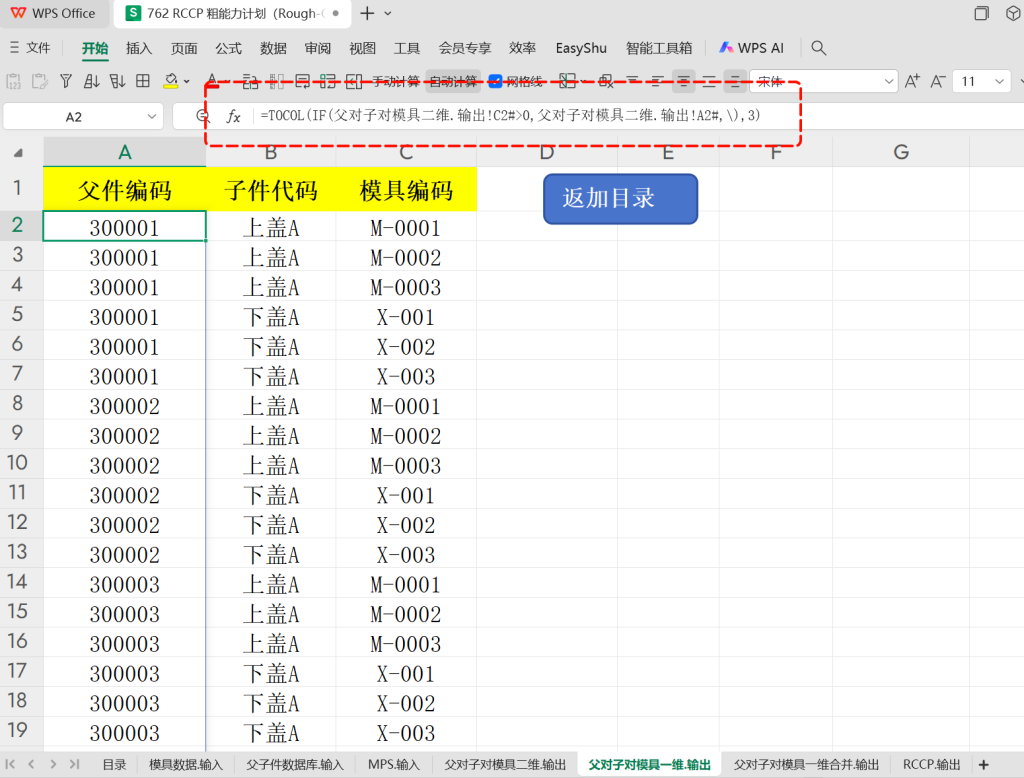Sort ascending with the A-down icon

[91, 81]
